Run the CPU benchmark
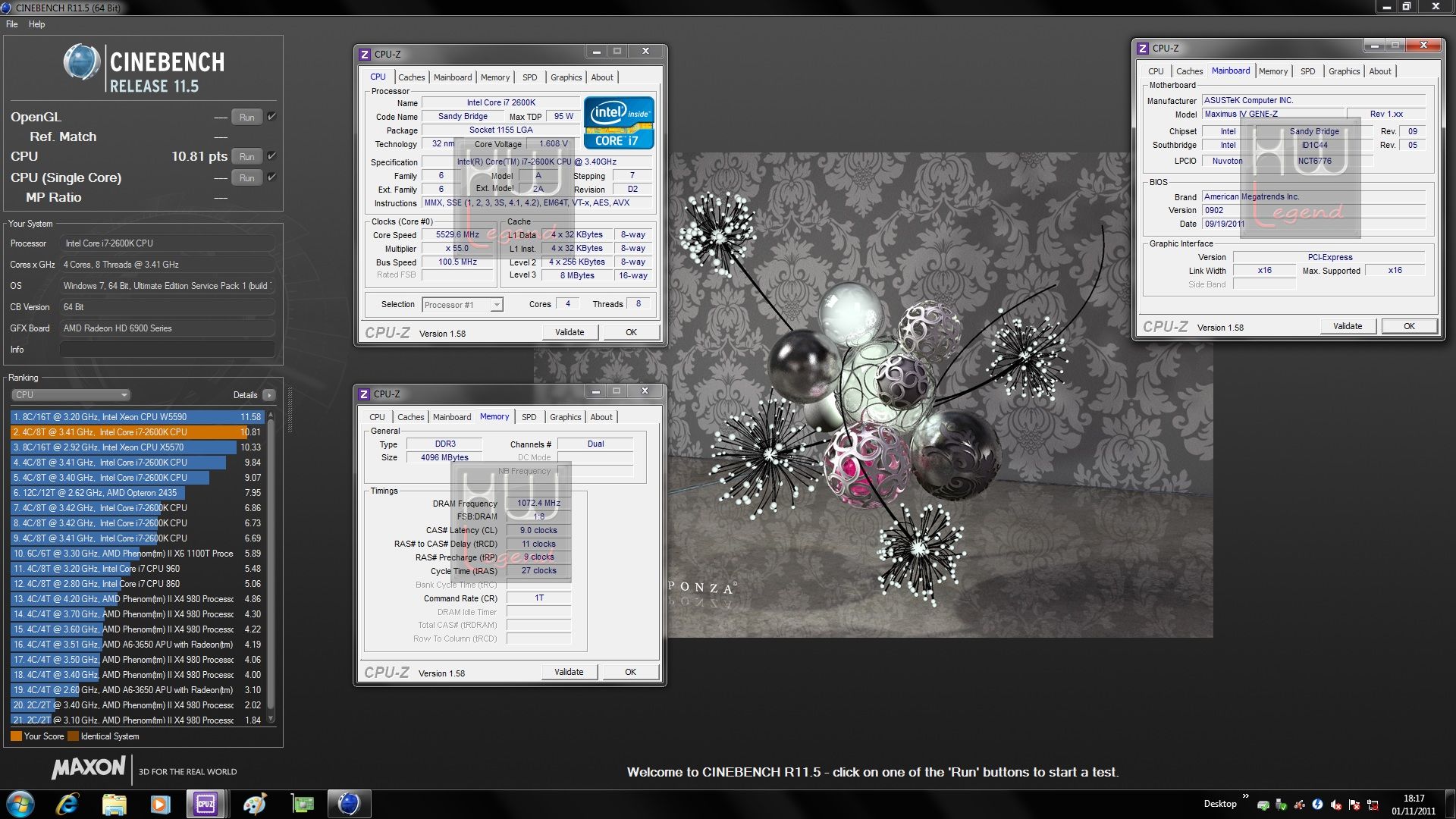The height and width of the screenshot is (819, 1456). click(x=247, y=157)
